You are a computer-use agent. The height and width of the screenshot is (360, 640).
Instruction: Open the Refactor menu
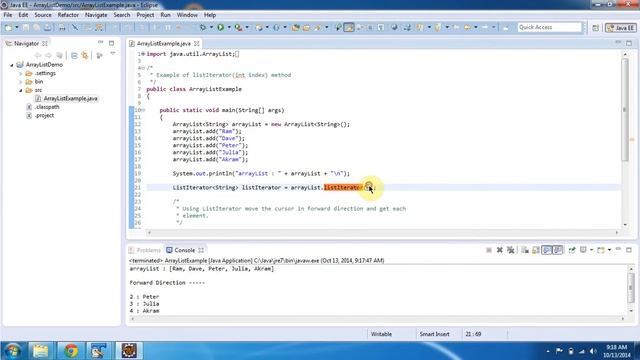(x=68, y=15)
